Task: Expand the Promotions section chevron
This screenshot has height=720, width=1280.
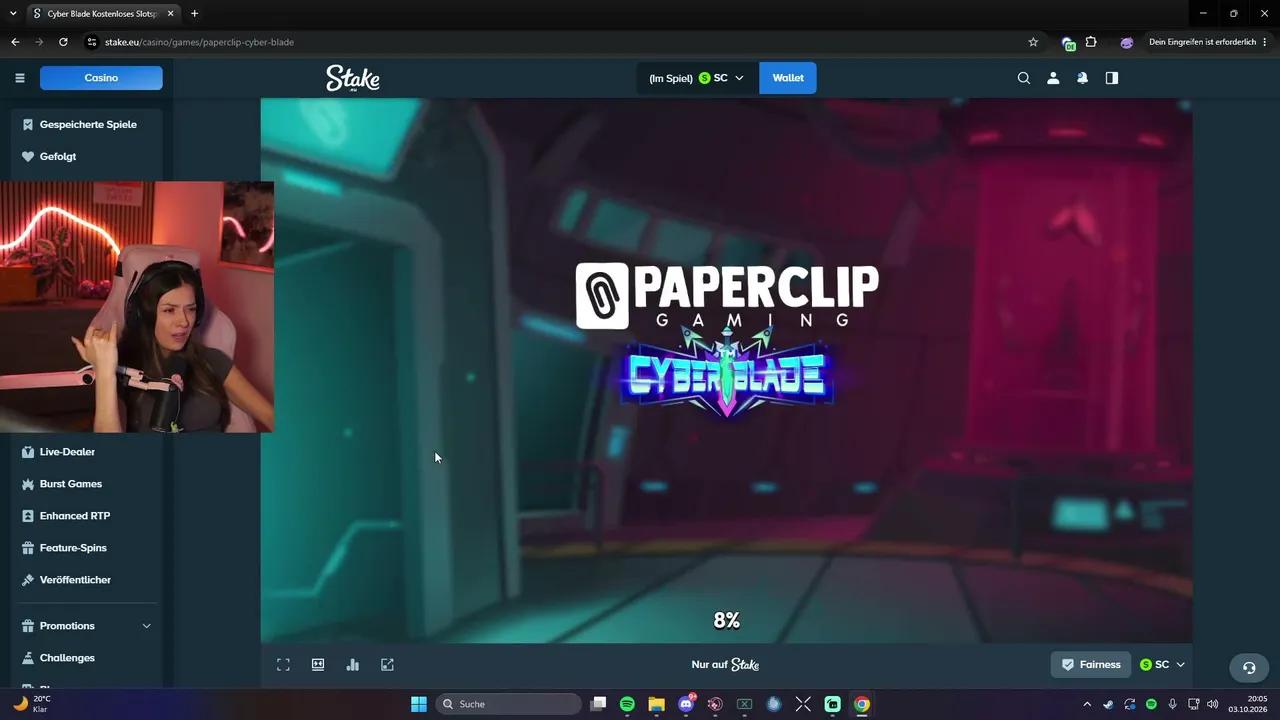Action: pos(146,626)
